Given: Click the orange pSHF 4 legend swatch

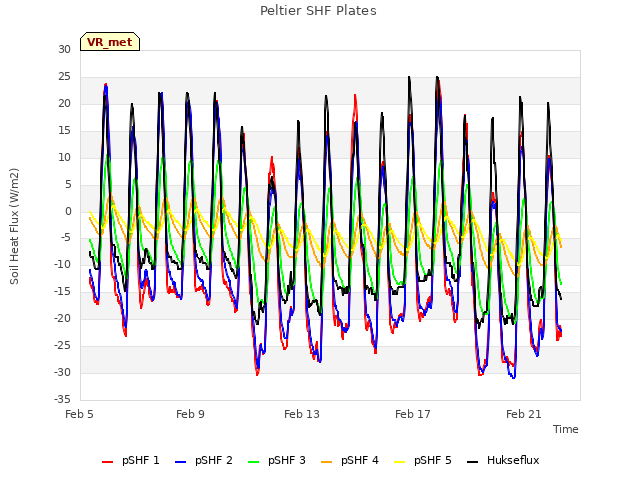Looking at the screenshot, I should click(x=327, y=462).
